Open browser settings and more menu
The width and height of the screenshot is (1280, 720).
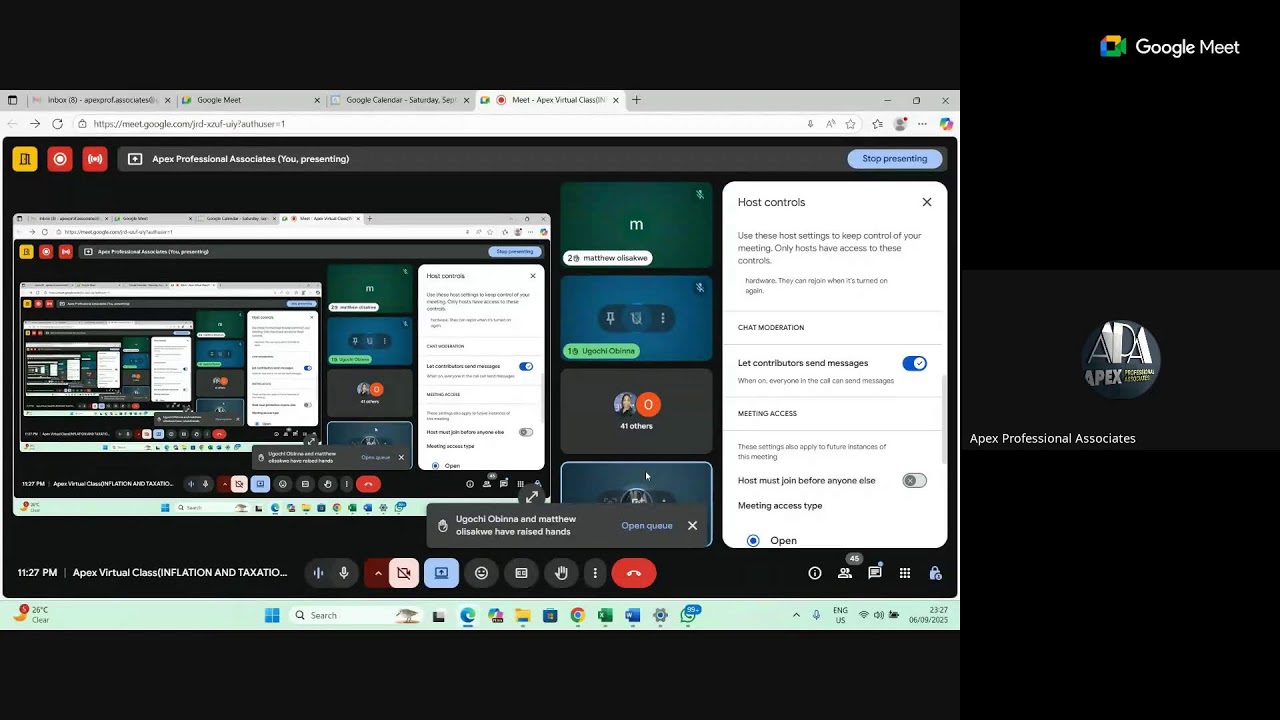(x=923, y=124)
